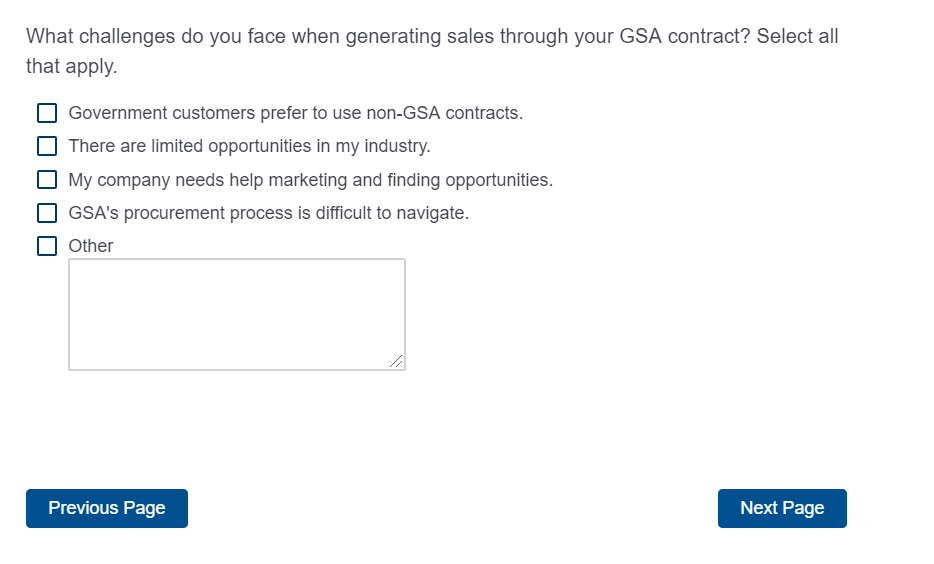Click the 'that apply.' text on second question line
The width and height of the screenshot is (934, 564).
coord(71,67)
